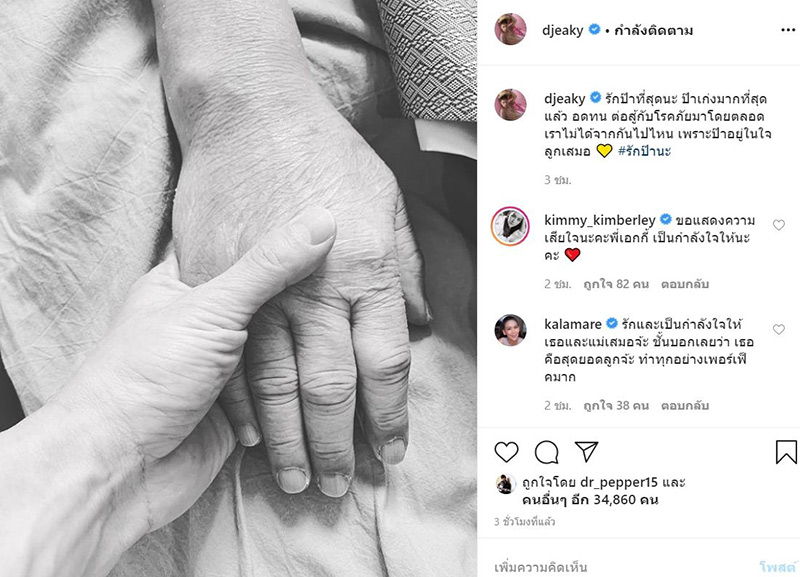Open the list of 34,860 other likers
800x577 pixels.
[x=590, y=499]
